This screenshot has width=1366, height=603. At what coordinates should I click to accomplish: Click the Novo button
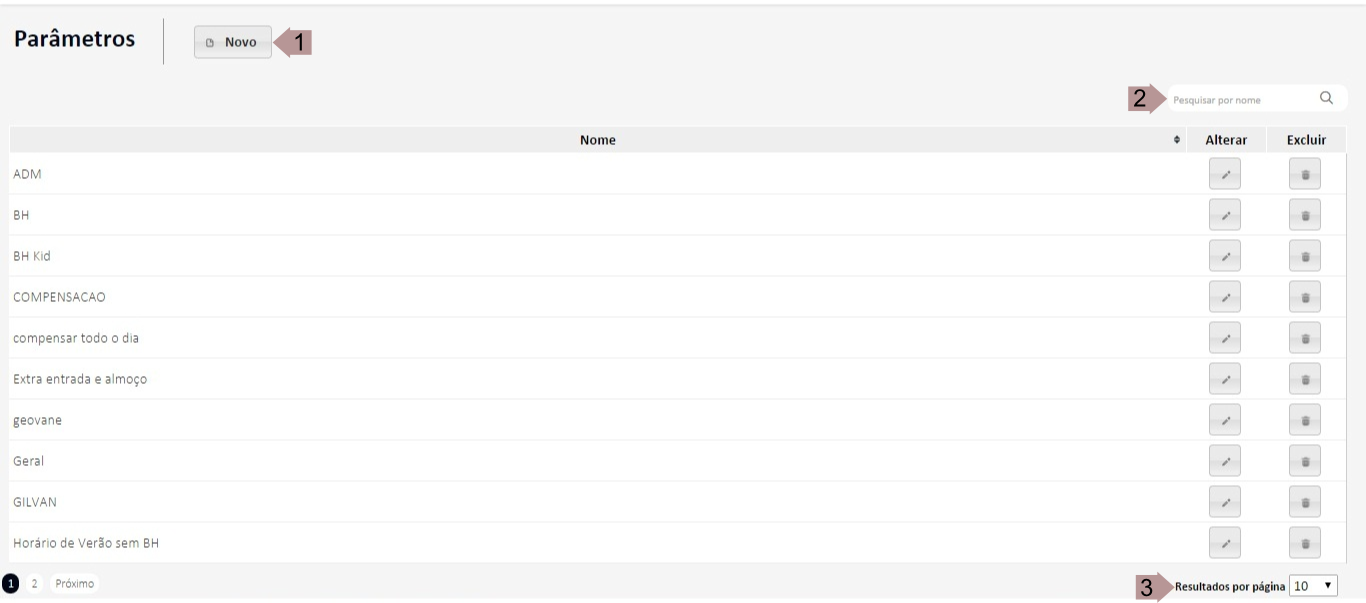coord(233,42)
